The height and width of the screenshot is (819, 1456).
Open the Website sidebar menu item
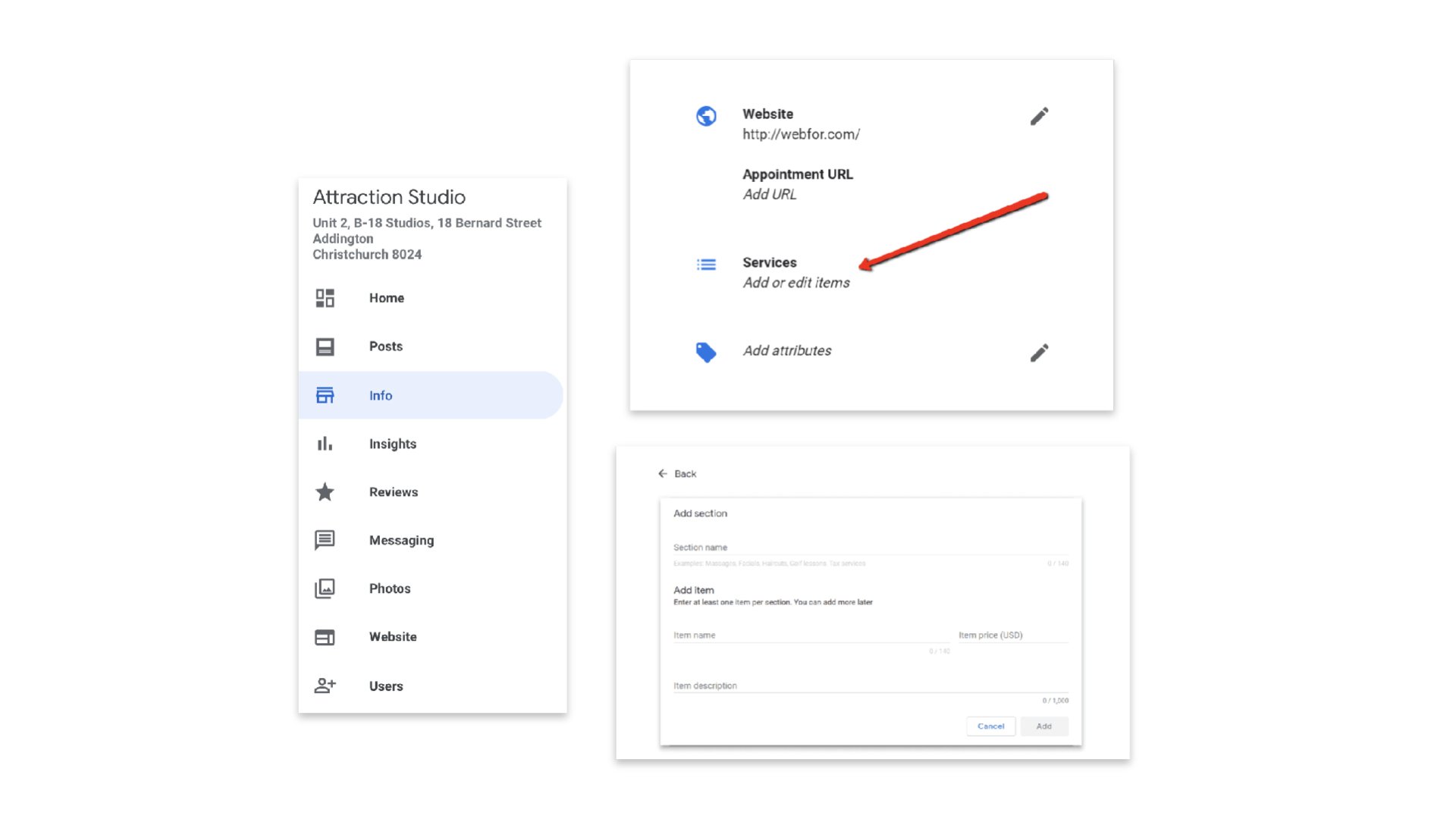point(392,637)
